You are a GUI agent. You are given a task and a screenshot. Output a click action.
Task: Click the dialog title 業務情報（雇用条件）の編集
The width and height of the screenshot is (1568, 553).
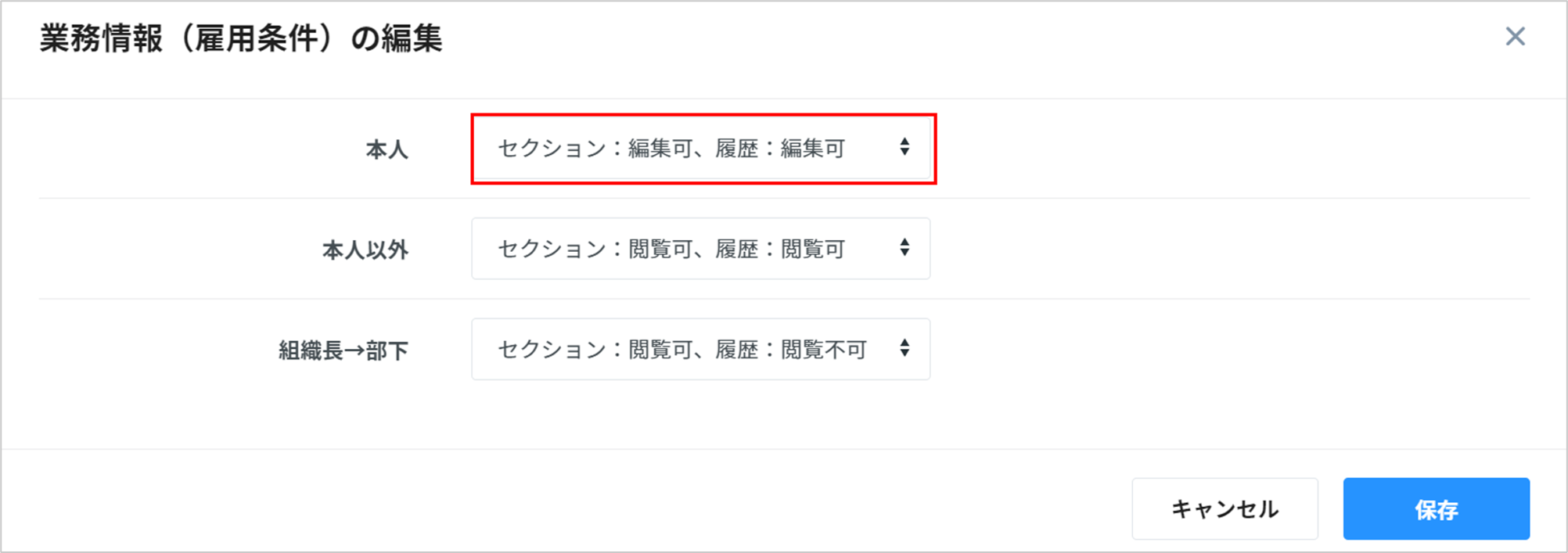(x=241, y=38)
